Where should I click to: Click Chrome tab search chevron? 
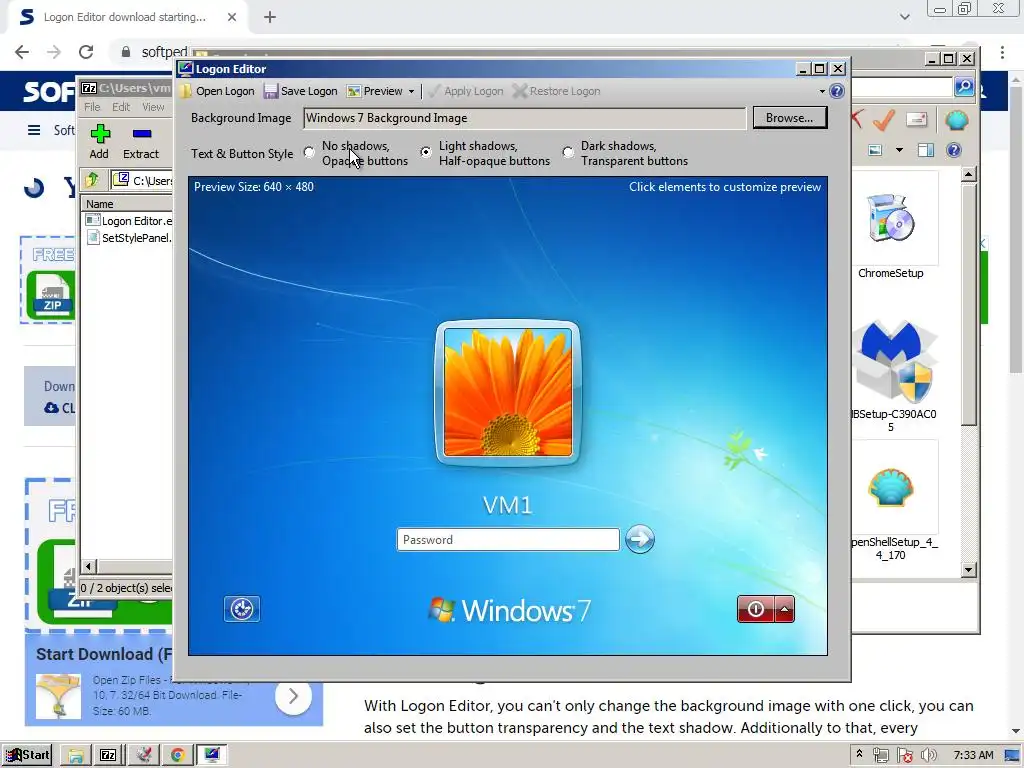(x=904, y=17)
